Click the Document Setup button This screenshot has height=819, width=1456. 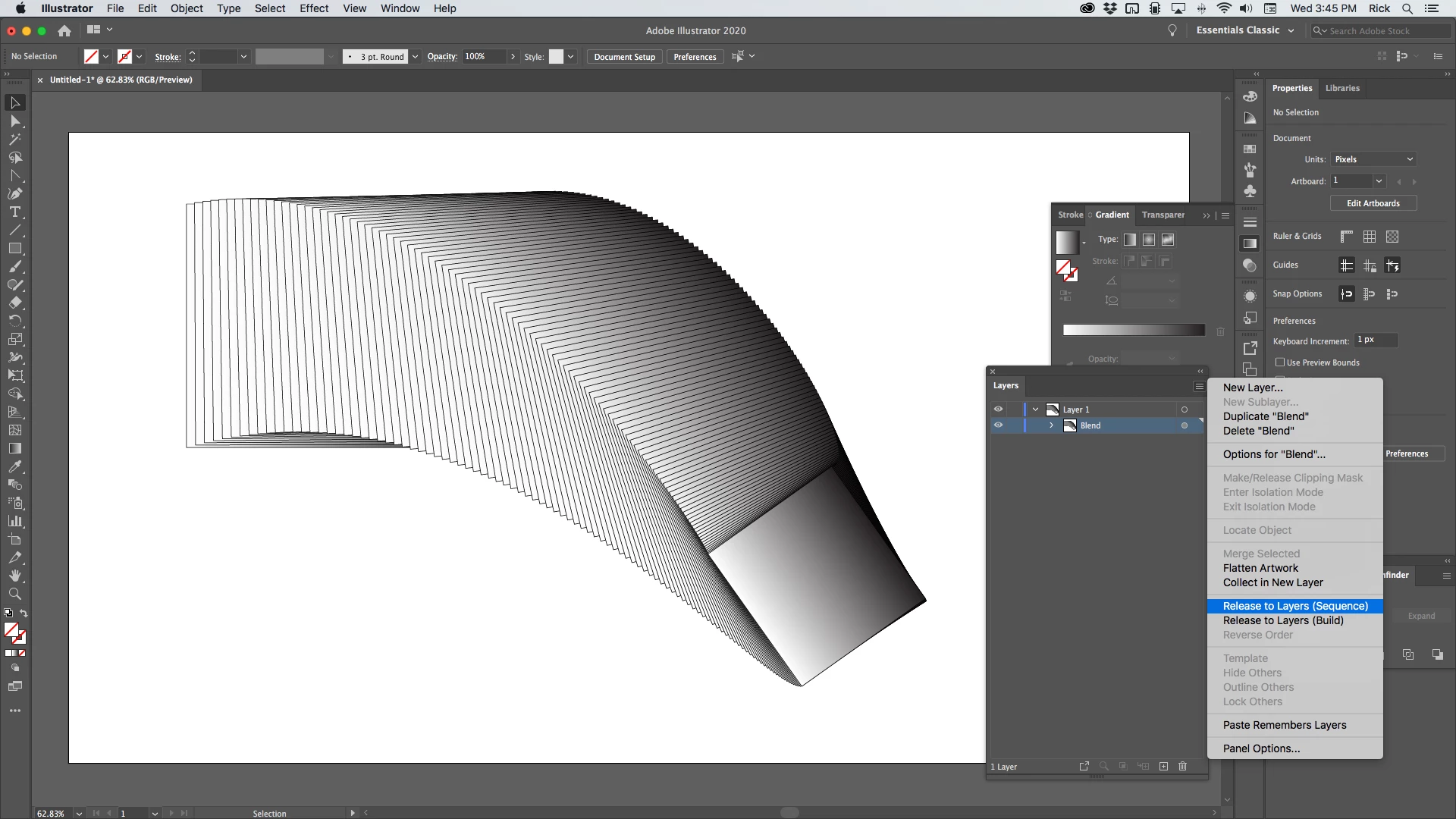624,57
